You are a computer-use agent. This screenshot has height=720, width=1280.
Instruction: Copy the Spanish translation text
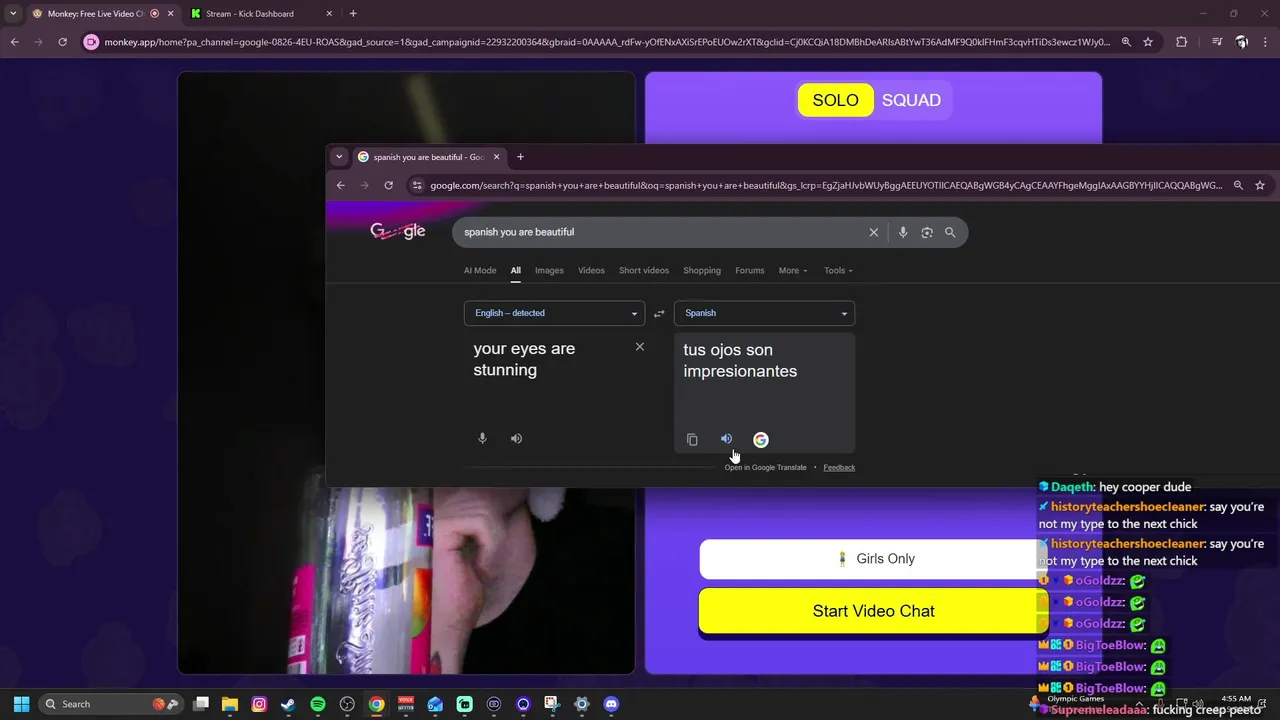[x=692, y=439]
